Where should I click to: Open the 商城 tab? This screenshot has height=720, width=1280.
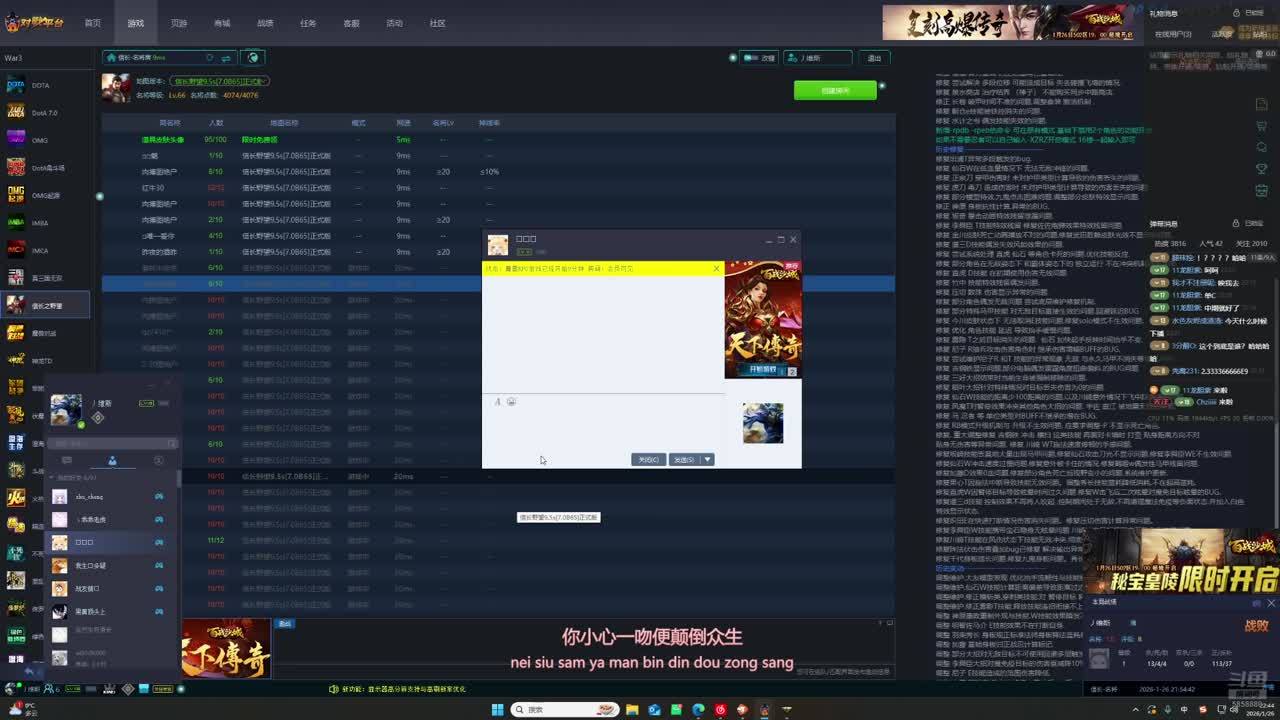222,23
